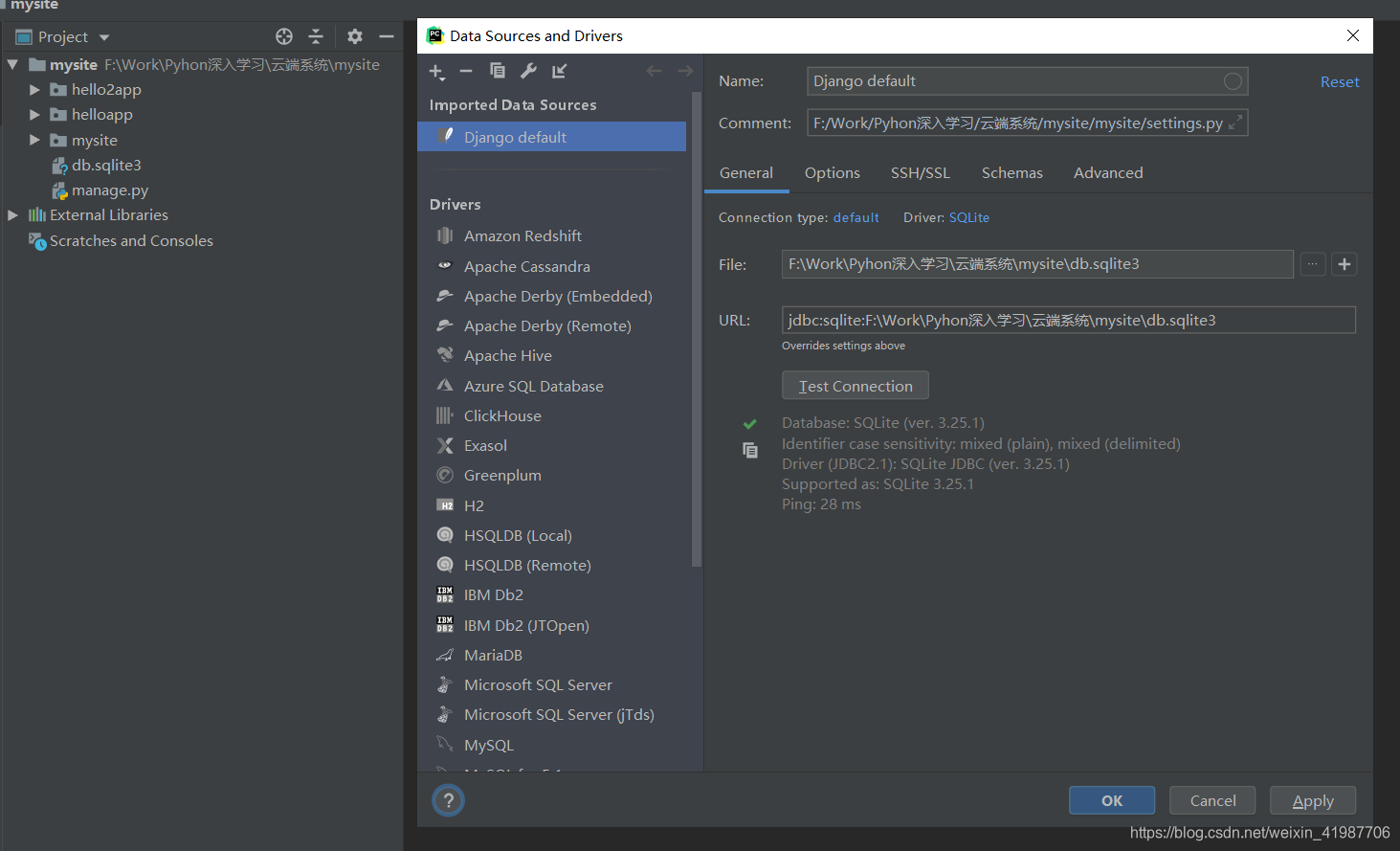Expand External Libraries node
1400x851 pixels.
tap(12, 215)
